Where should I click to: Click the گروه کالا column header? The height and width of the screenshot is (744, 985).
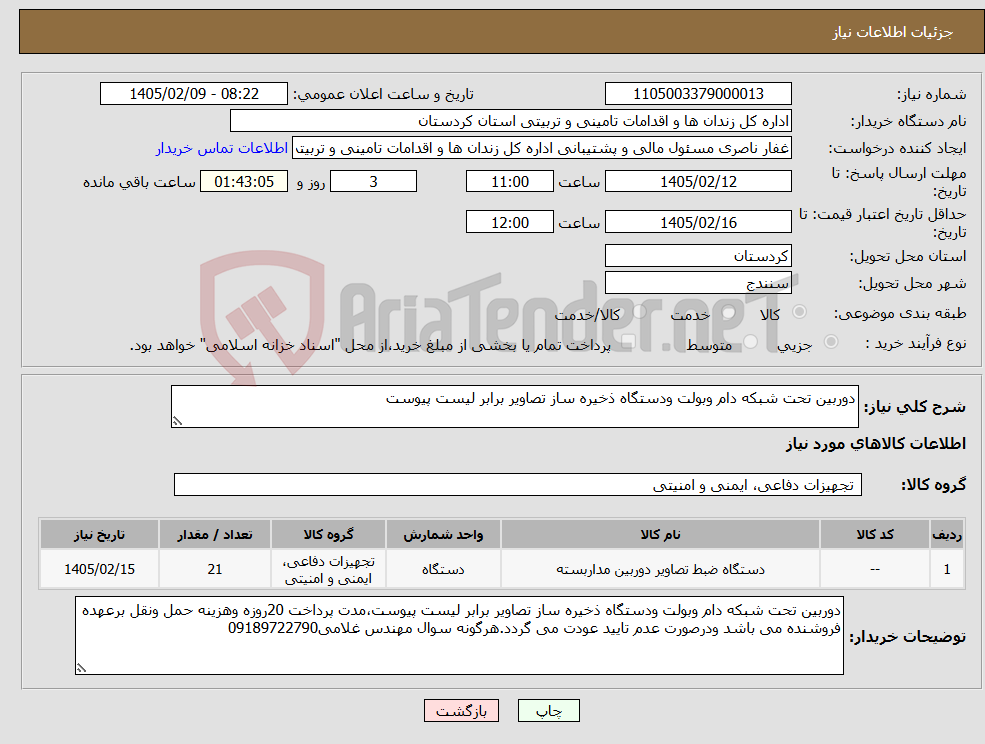pyautogui.click(x=328, y=535)
